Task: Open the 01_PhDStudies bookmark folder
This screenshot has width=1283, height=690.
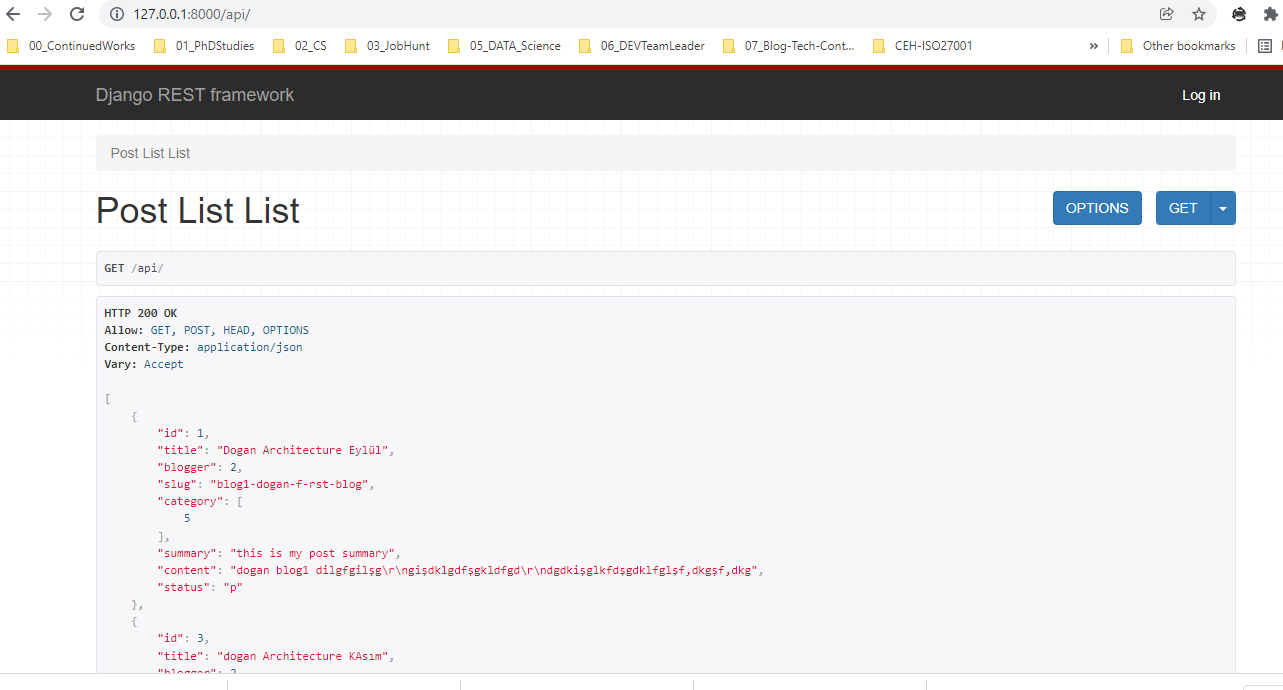Action: 204,46
